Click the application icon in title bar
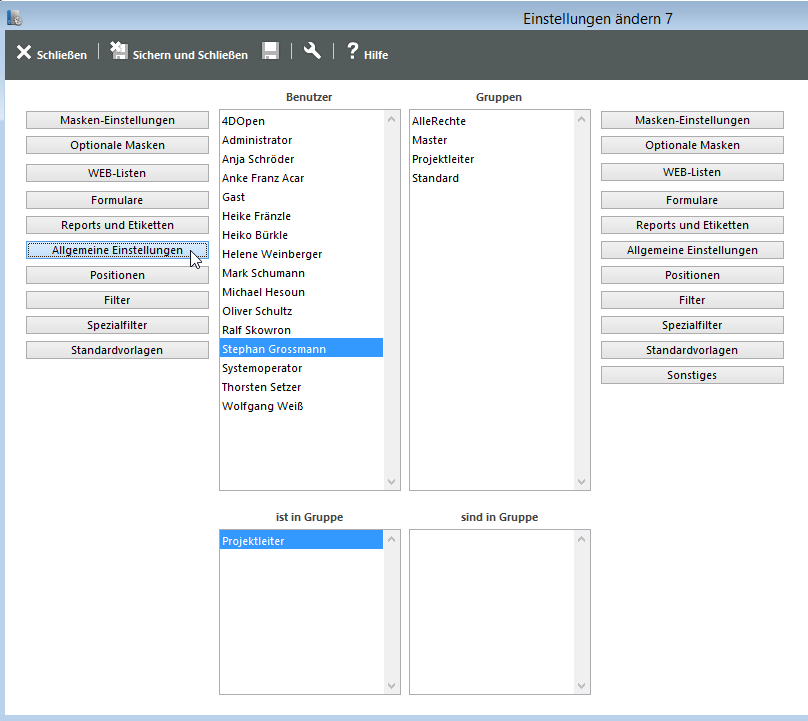 tap(14, 18)
